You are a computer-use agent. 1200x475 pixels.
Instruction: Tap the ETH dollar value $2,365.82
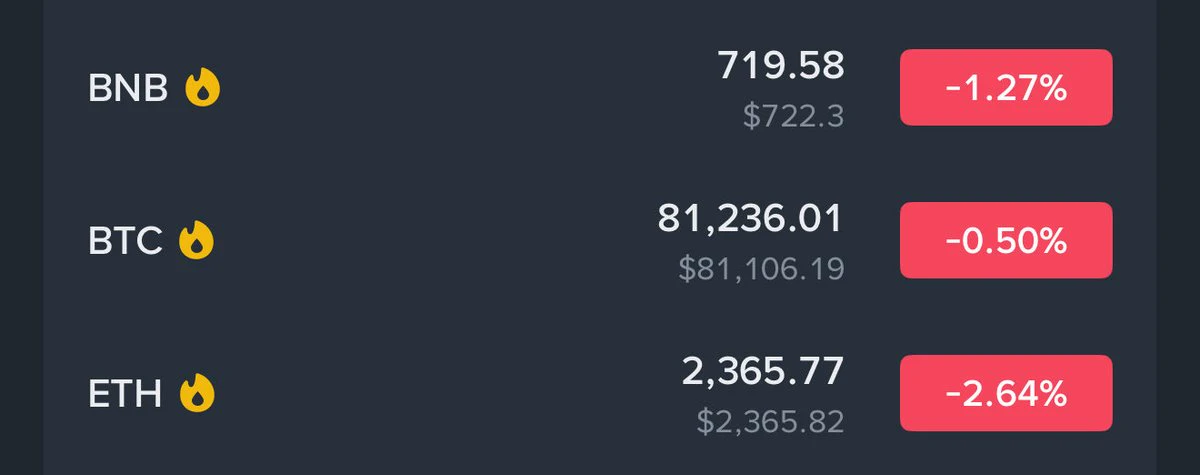[x=771, y=421]
